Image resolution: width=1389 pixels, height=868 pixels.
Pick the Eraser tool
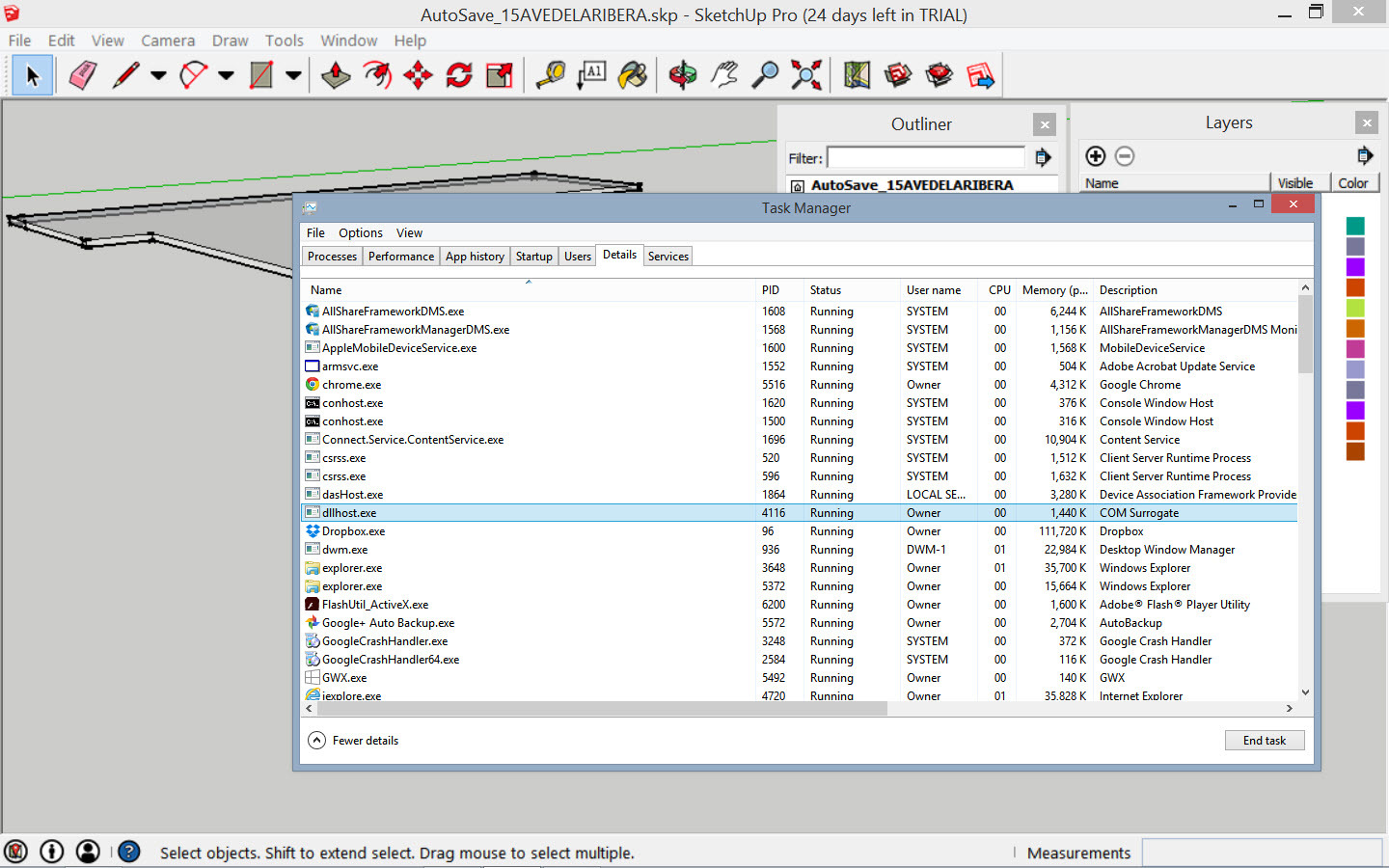[83, 75]
